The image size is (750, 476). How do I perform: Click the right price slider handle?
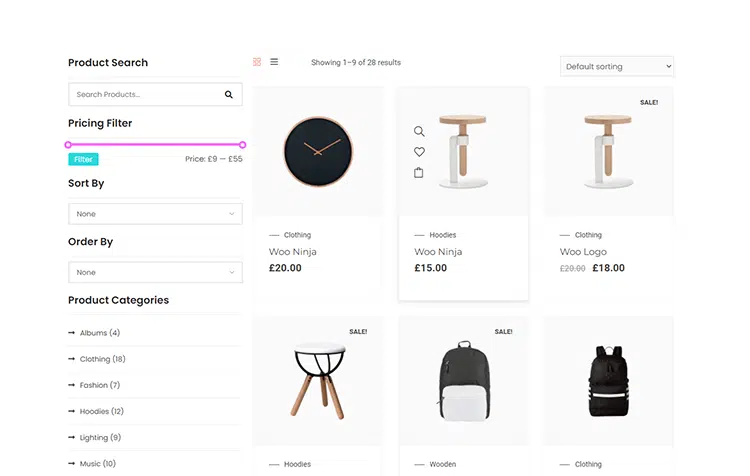pyautogui.click(x=242, y=145)
